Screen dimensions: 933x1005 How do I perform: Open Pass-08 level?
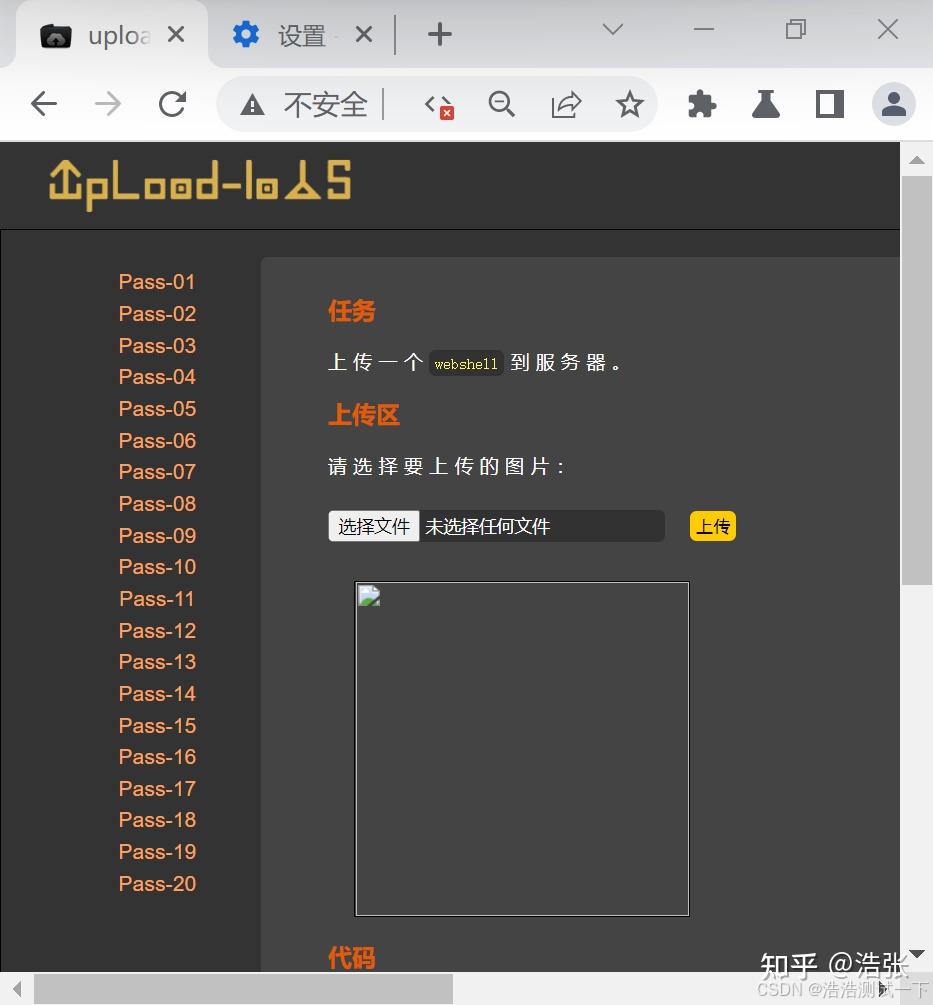click(157, 504)
